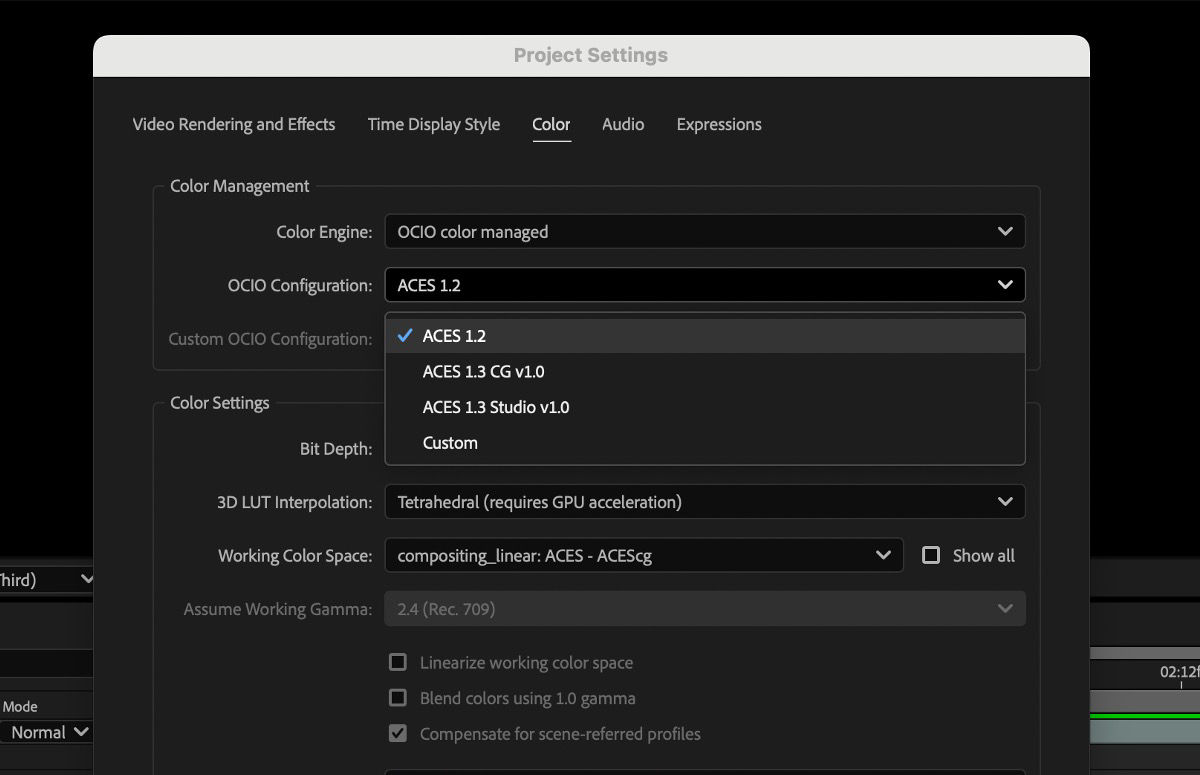This screenshot has width=1200, height=775.
Task: Switch to the Audio tab
Action: tap(623, 124)
